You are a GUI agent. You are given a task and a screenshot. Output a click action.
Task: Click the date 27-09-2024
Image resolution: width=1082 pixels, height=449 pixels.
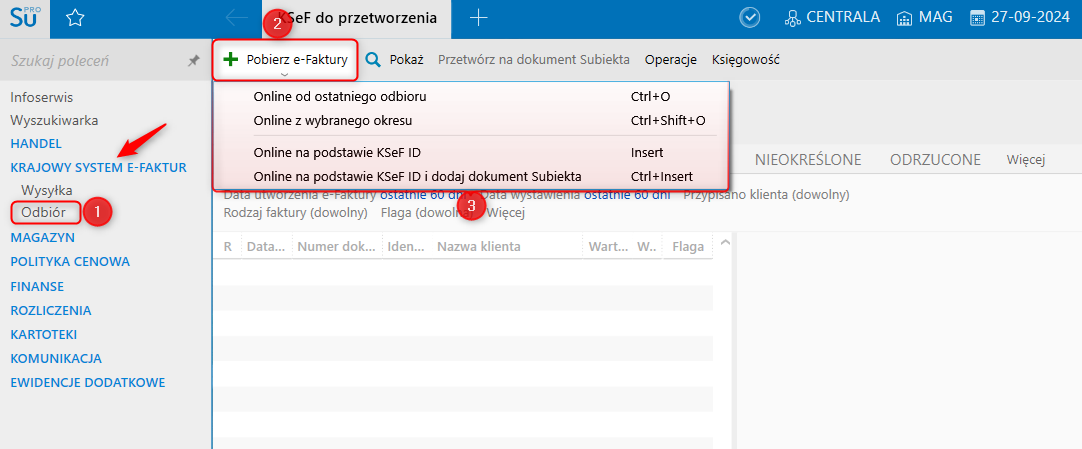pos(1031,18)
